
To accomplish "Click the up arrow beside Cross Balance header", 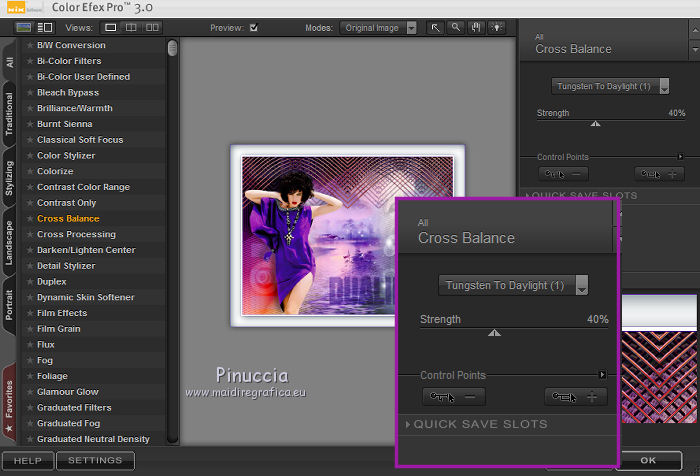I will tap(695, 30).
